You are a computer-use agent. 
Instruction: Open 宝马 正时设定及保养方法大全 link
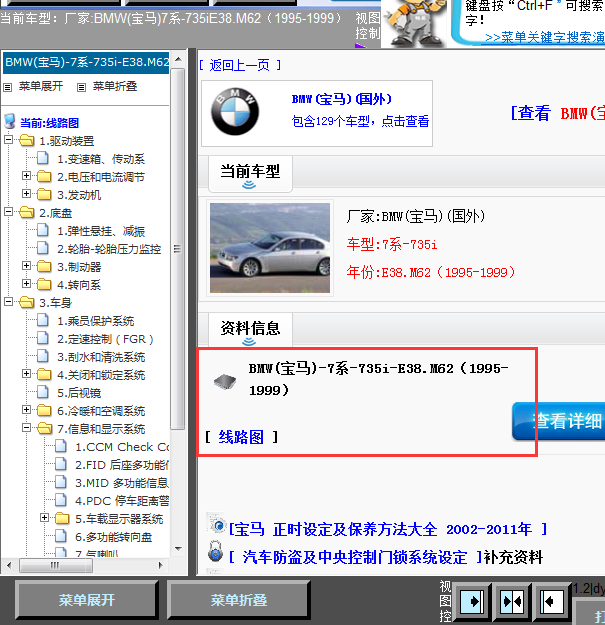387,530
